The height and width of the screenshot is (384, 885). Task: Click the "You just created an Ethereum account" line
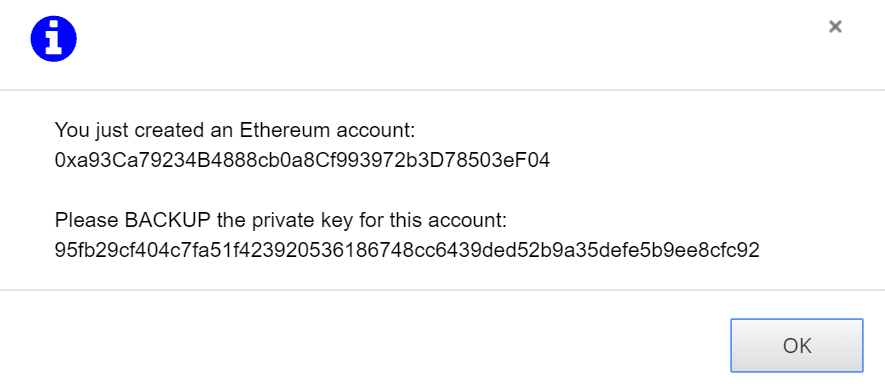click(235, 130)
